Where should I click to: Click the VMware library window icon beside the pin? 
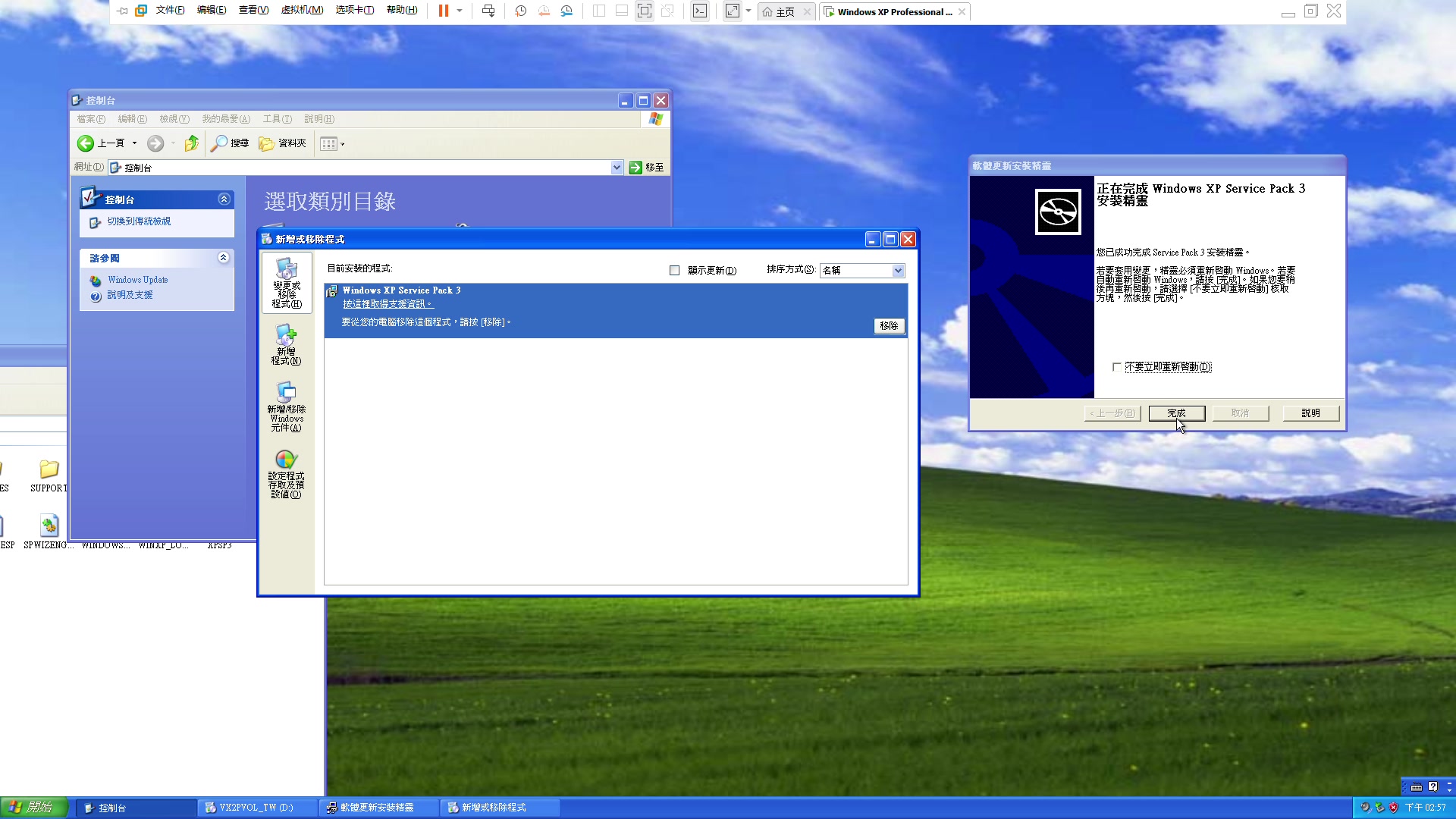(x=141, y=11)
